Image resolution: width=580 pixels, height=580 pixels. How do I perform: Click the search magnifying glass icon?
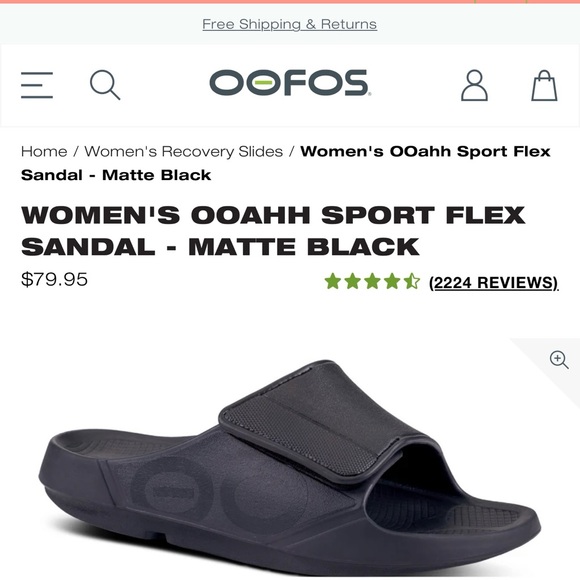pyautogui.click(x=105, y=85)
